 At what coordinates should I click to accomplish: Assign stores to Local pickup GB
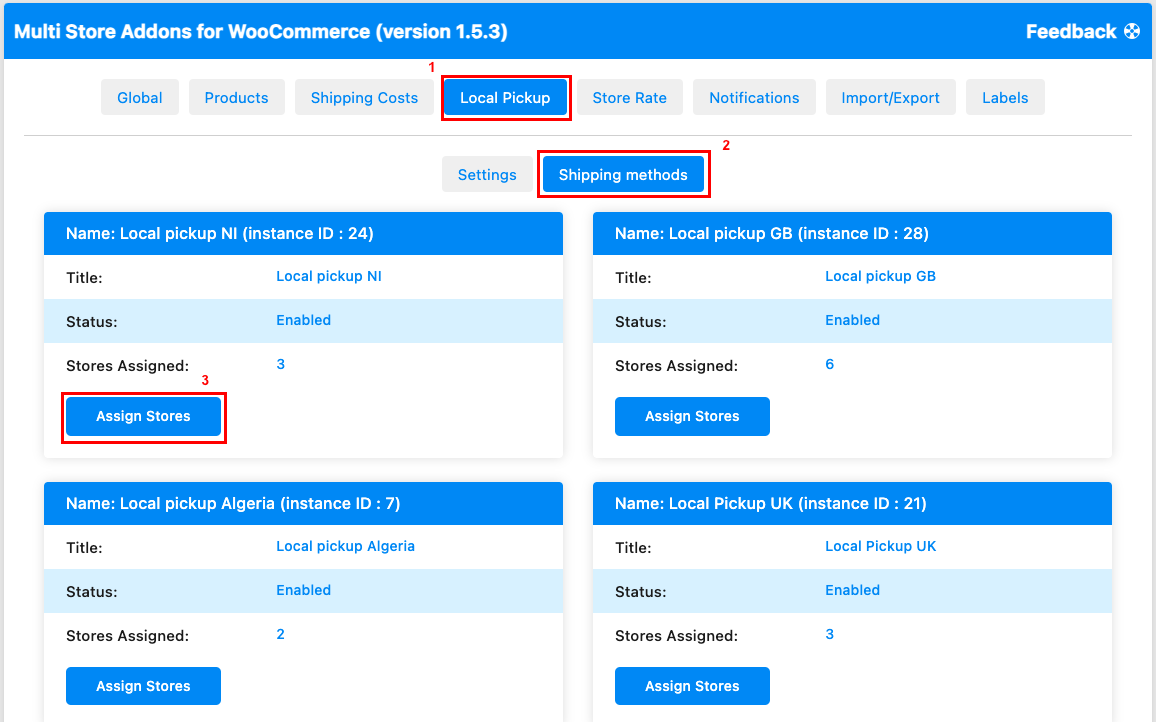[692, 417]
